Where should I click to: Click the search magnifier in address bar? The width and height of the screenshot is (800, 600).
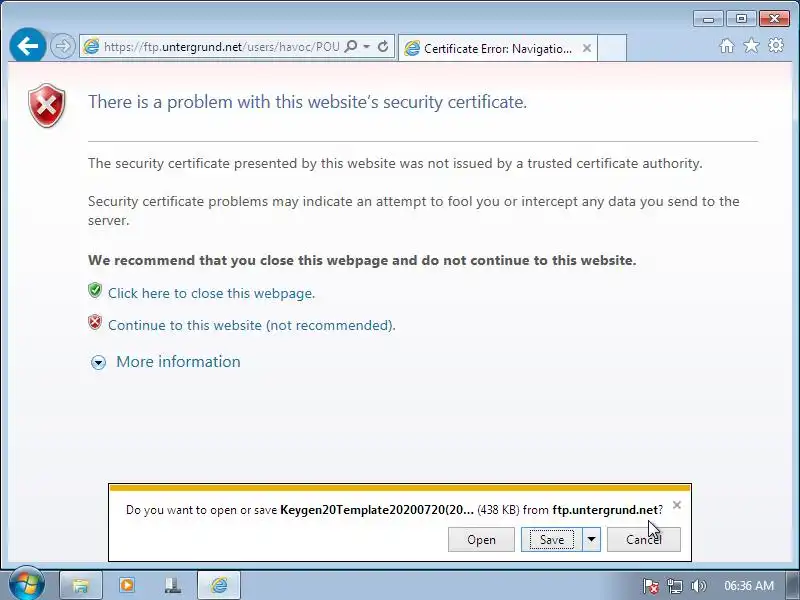coord(351,46)
